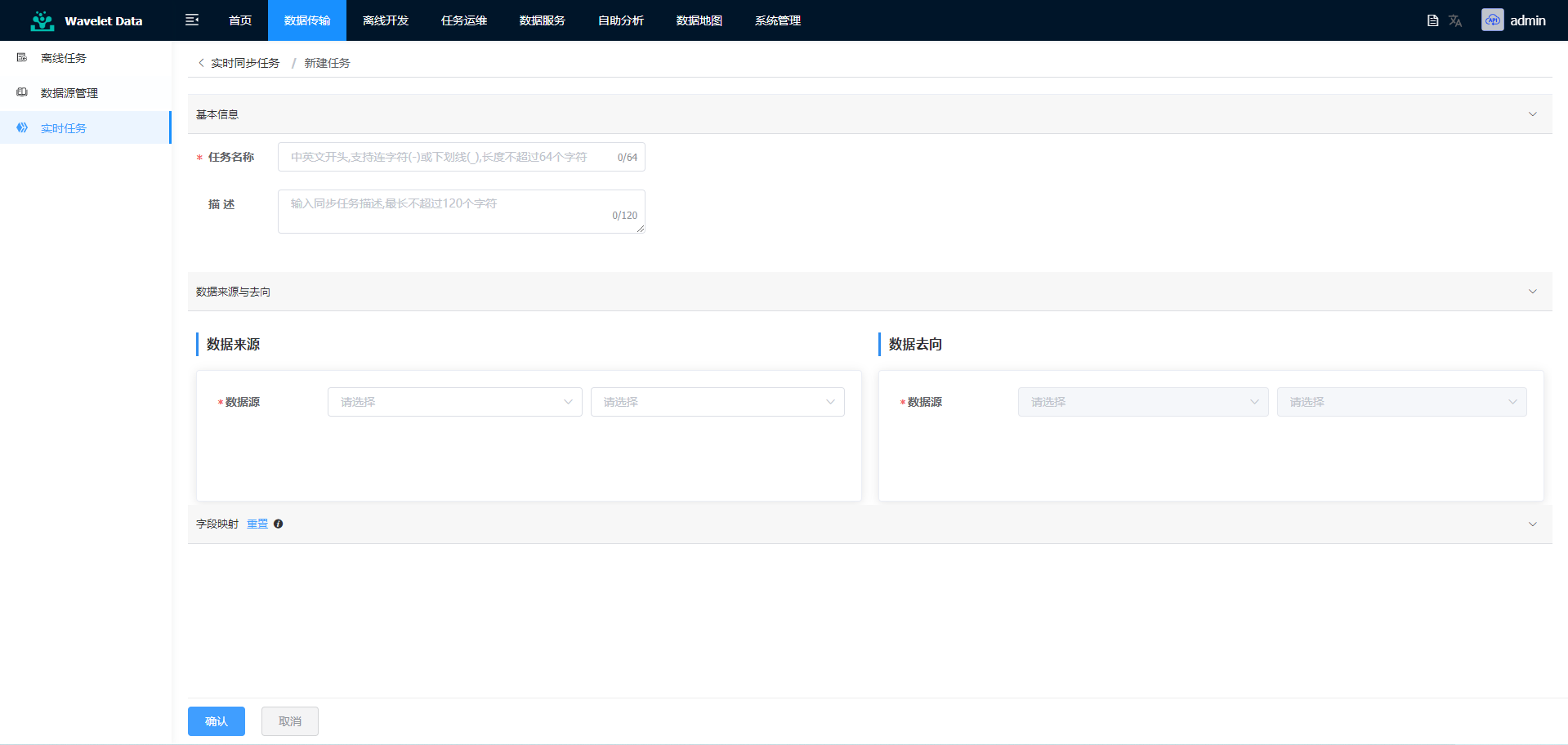Click the 数据来源 heading

click(x=233, y=344)
